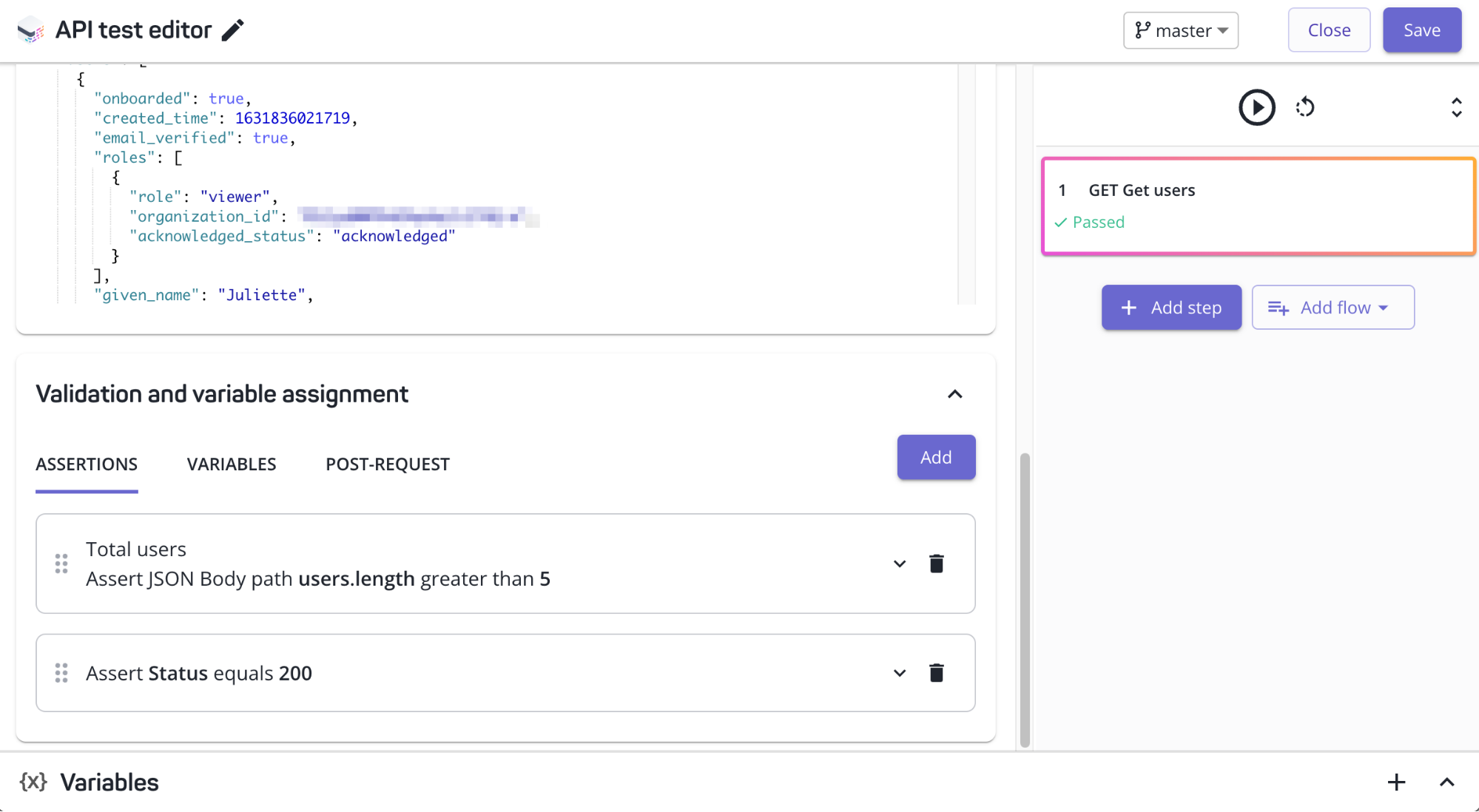Grab the drag handle of Total users assertion
Screen dimensions: 1479x812
click(61, 564)
